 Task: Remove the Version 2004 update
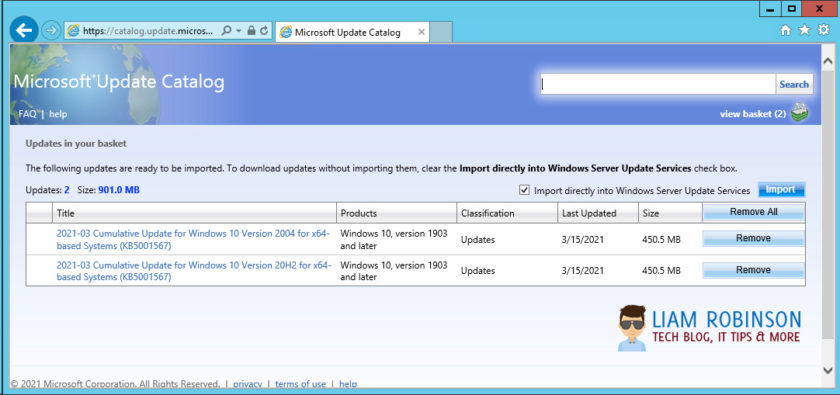753,239
